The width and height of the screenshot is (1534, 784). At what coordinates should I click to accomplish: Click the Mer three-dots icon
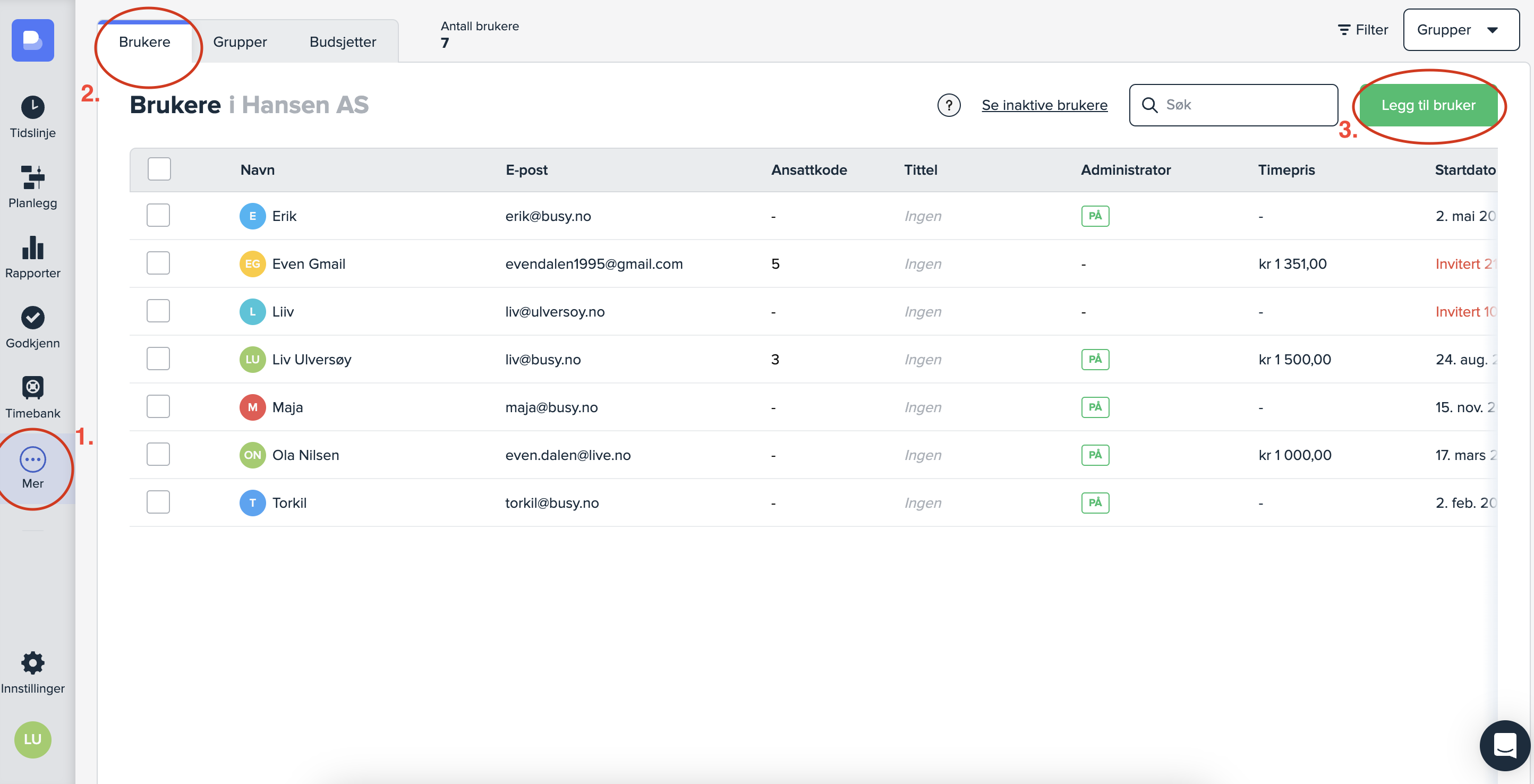(33, 459)
